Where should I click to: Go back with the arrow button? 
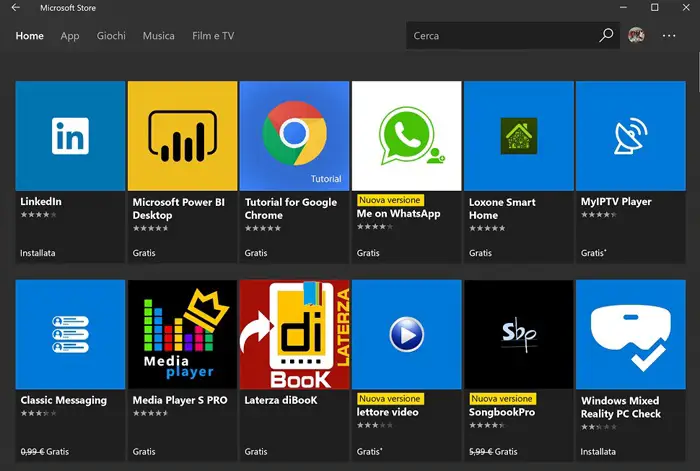pyautogui.click(x=16, y=8)
